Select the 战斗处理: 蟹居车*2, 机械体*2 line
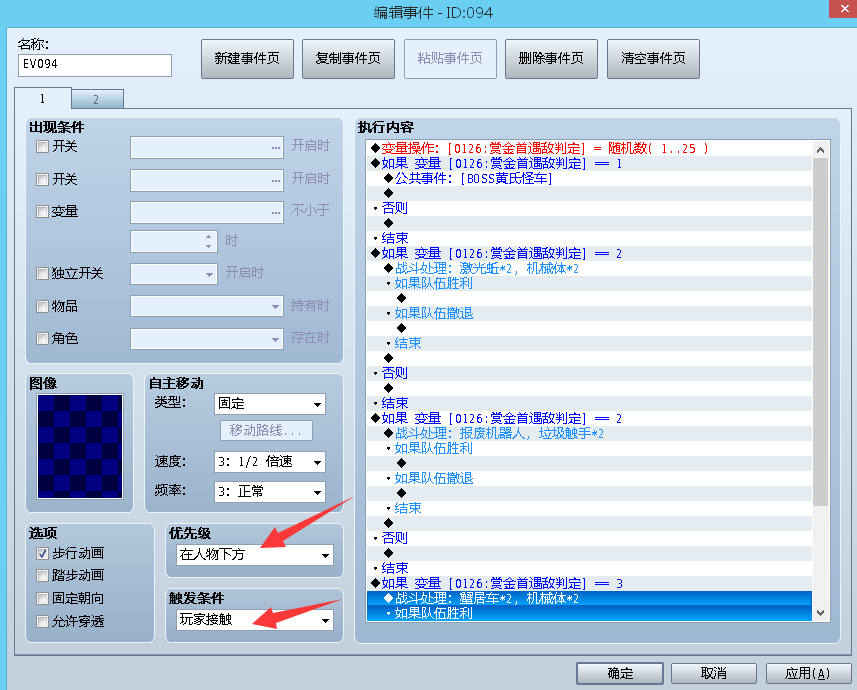 point(589,598)
